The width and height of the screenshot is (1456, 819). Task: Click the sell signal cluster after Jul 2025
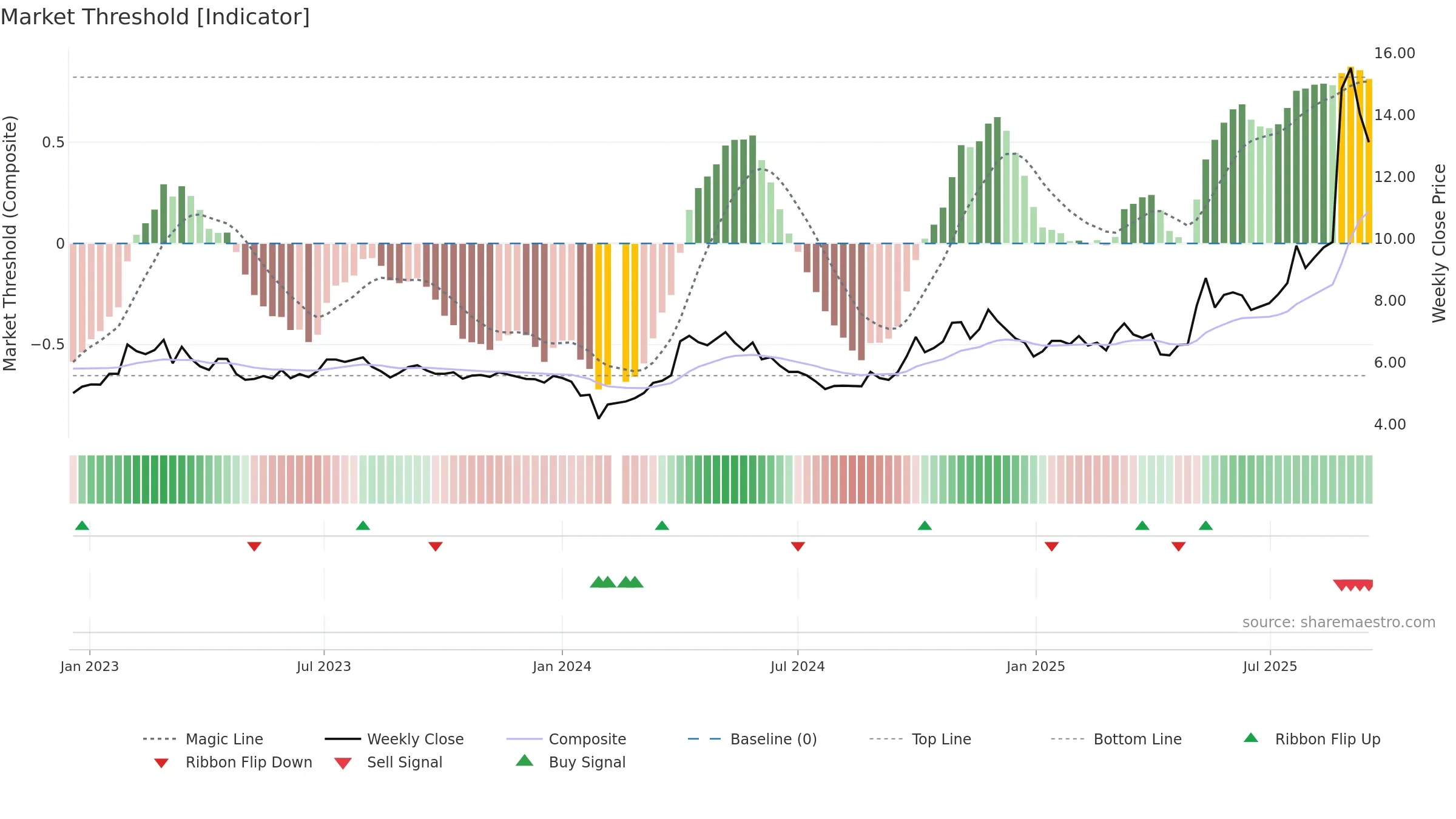click(x=1353, y=585)
